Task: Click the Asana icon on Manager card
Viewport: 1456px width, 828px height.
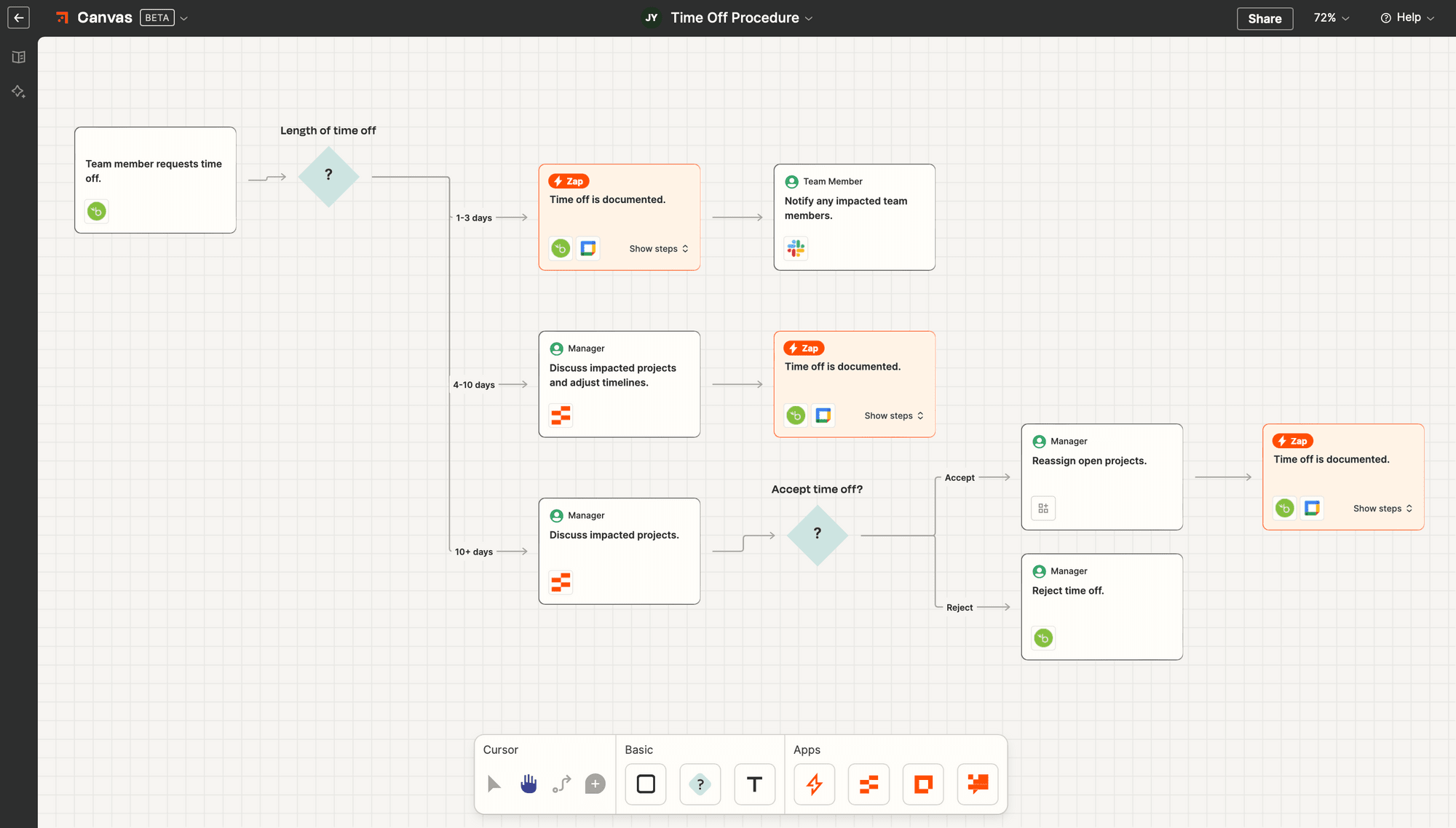Action: point(560,415)
